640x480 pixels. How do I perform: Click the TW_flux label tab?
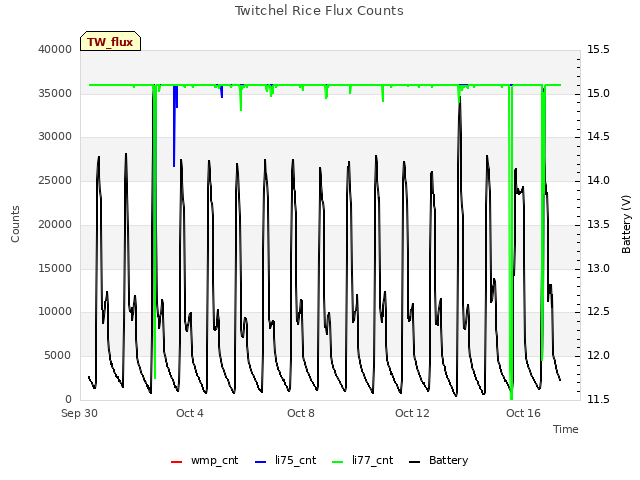[110, 41]
